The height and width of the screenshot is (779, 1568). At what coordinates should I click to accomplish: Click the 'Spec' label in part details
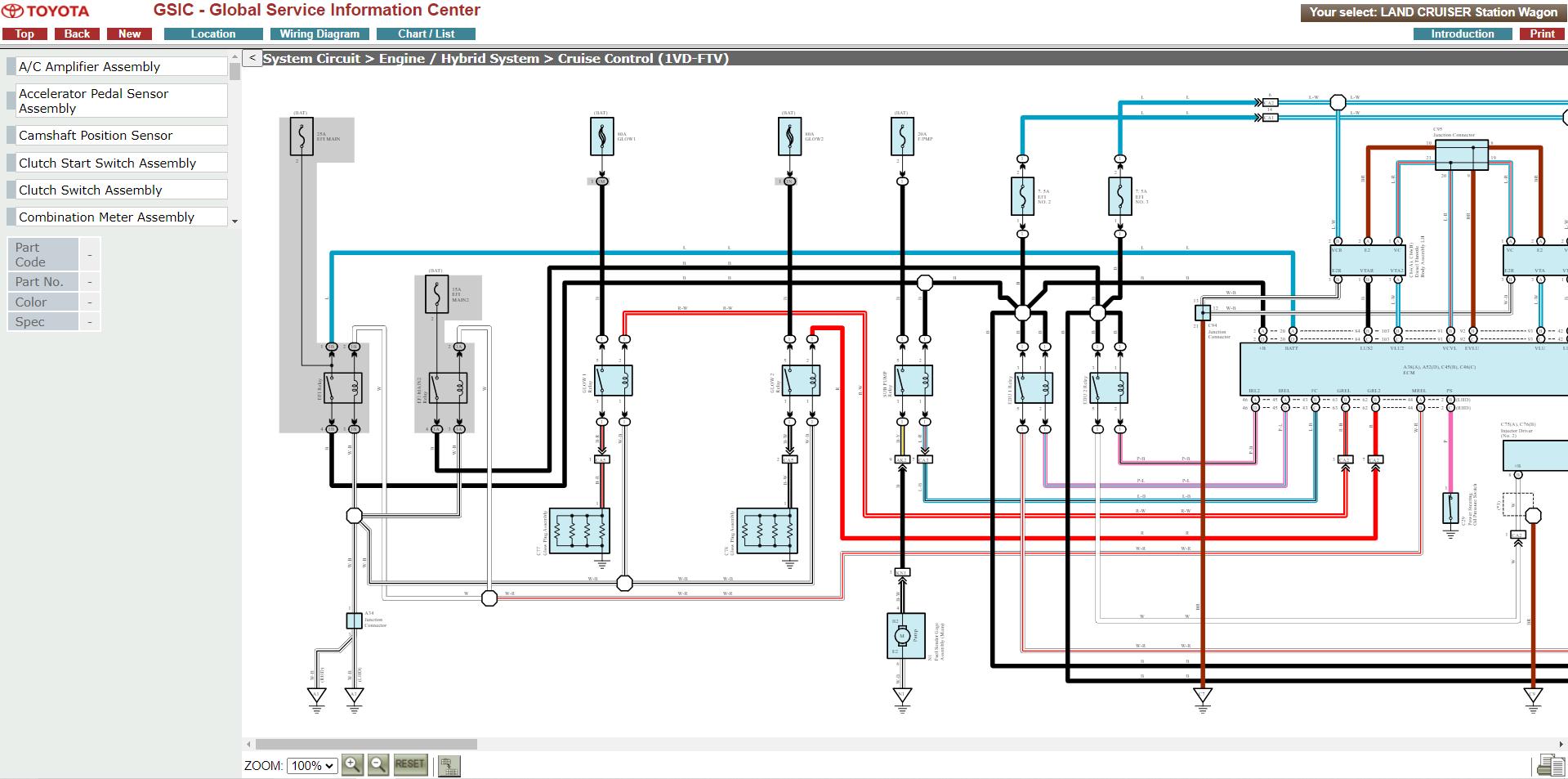click(x=42, y=322)
